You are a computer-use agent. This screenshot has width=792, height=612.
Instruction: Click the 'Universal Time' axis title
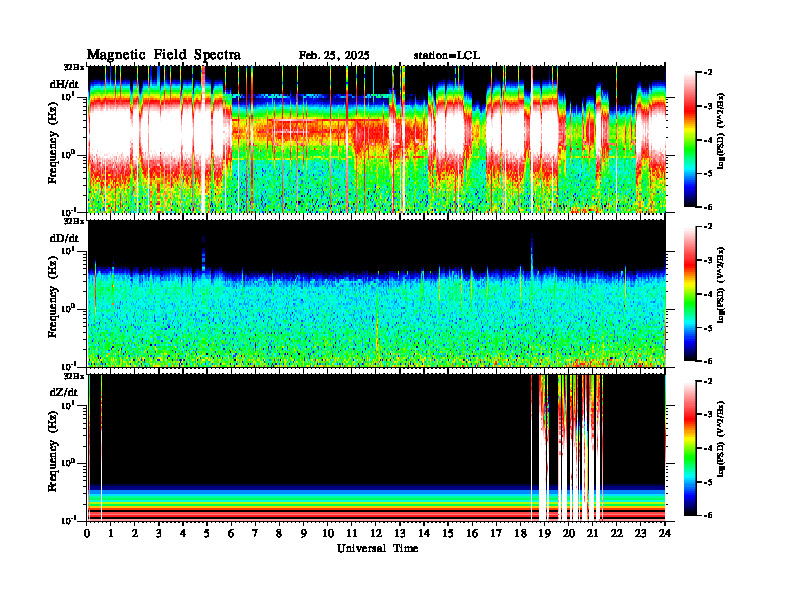(x=377, y=548)
